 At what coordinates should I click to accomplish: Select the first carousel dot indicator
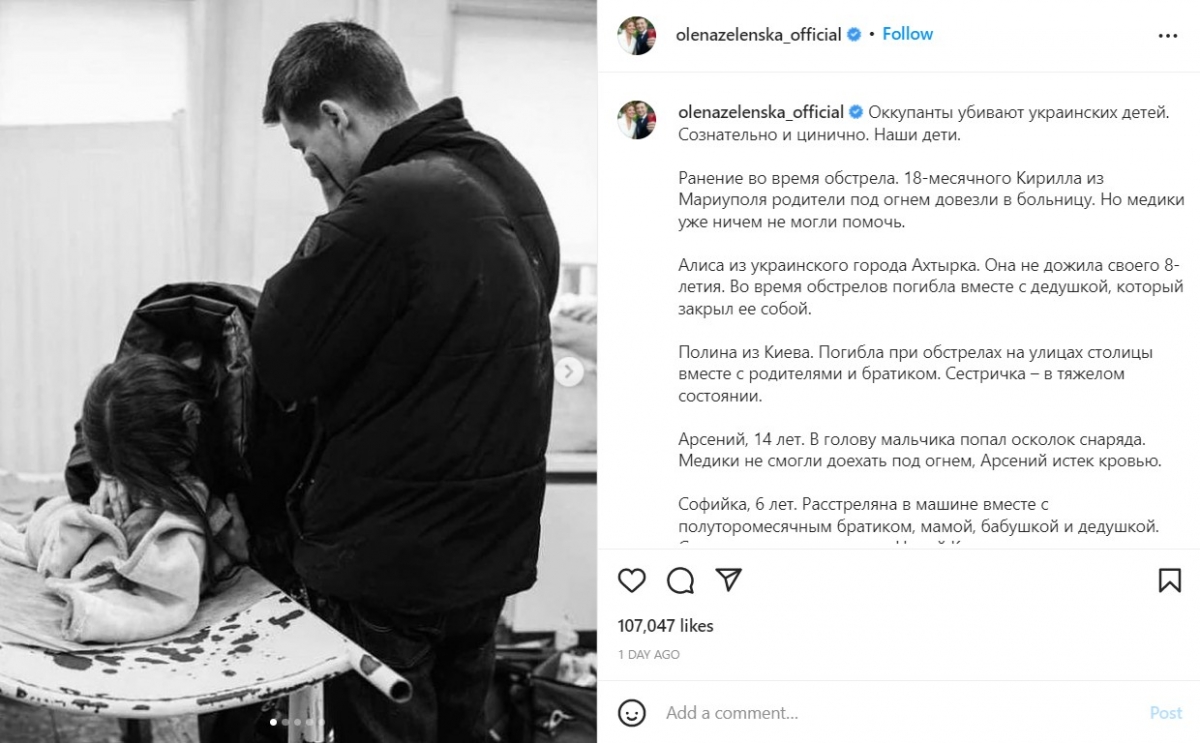click(274, 721)
